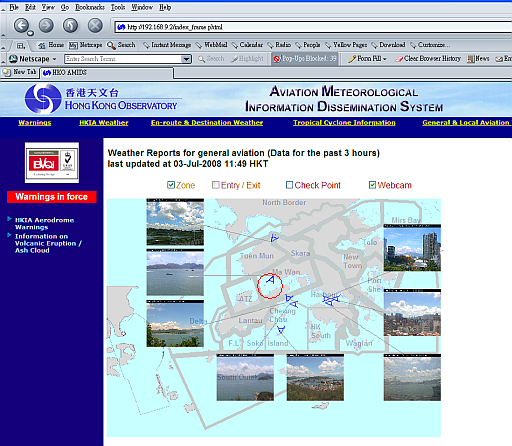This screenshot has width=512, height=446.
Task: Click the Clear Browser History button
Action: tap(428, 59)
